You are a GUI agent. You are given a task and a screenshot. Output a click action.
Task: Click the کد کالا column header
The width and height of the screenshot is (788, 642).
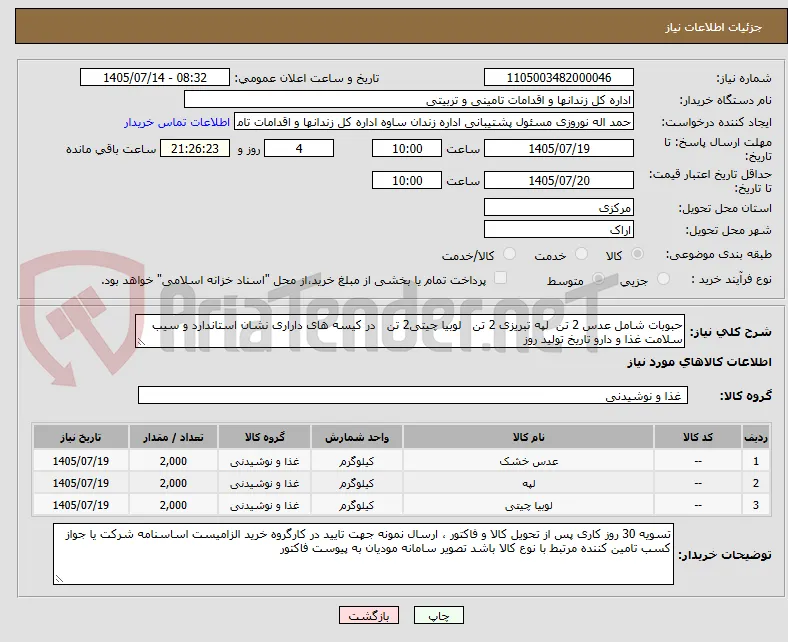tap(698, 437)
